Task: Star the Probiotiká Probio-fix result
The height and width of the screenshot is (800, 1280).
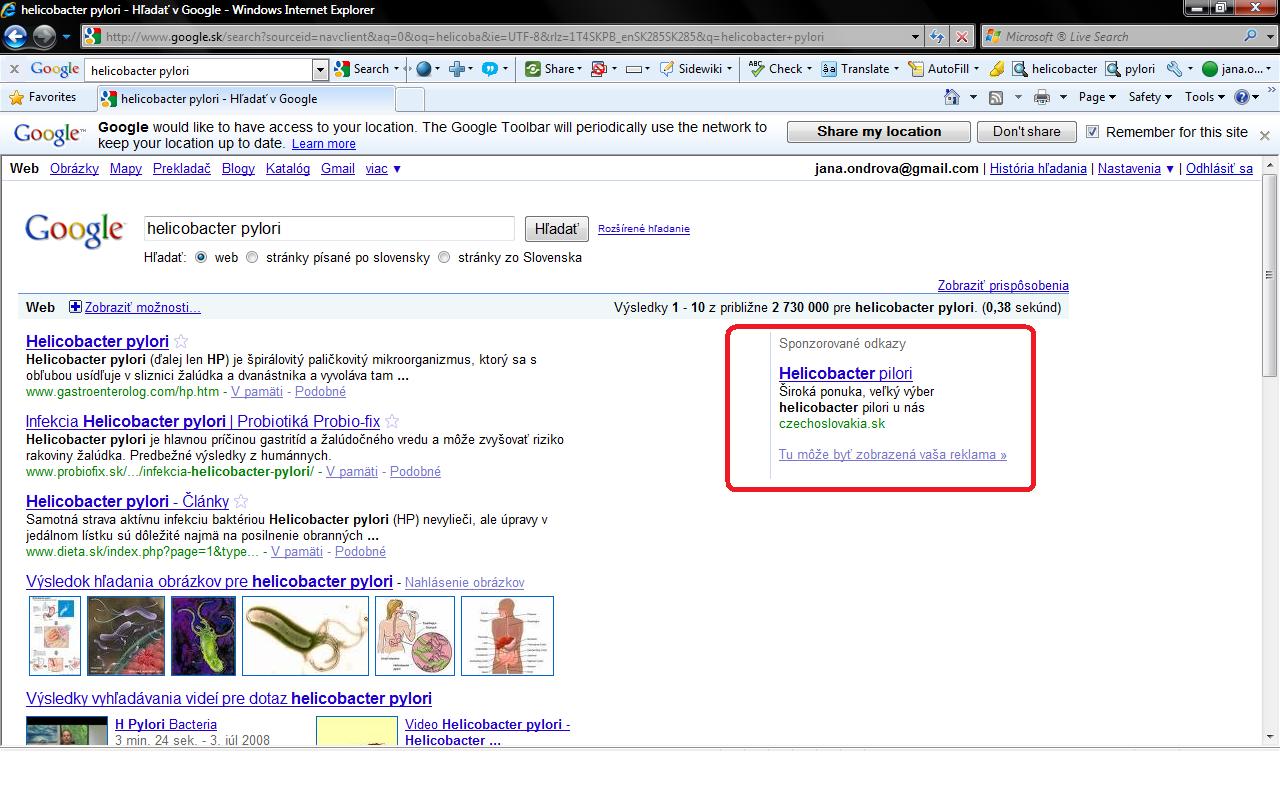Action: tap(392, 421)
